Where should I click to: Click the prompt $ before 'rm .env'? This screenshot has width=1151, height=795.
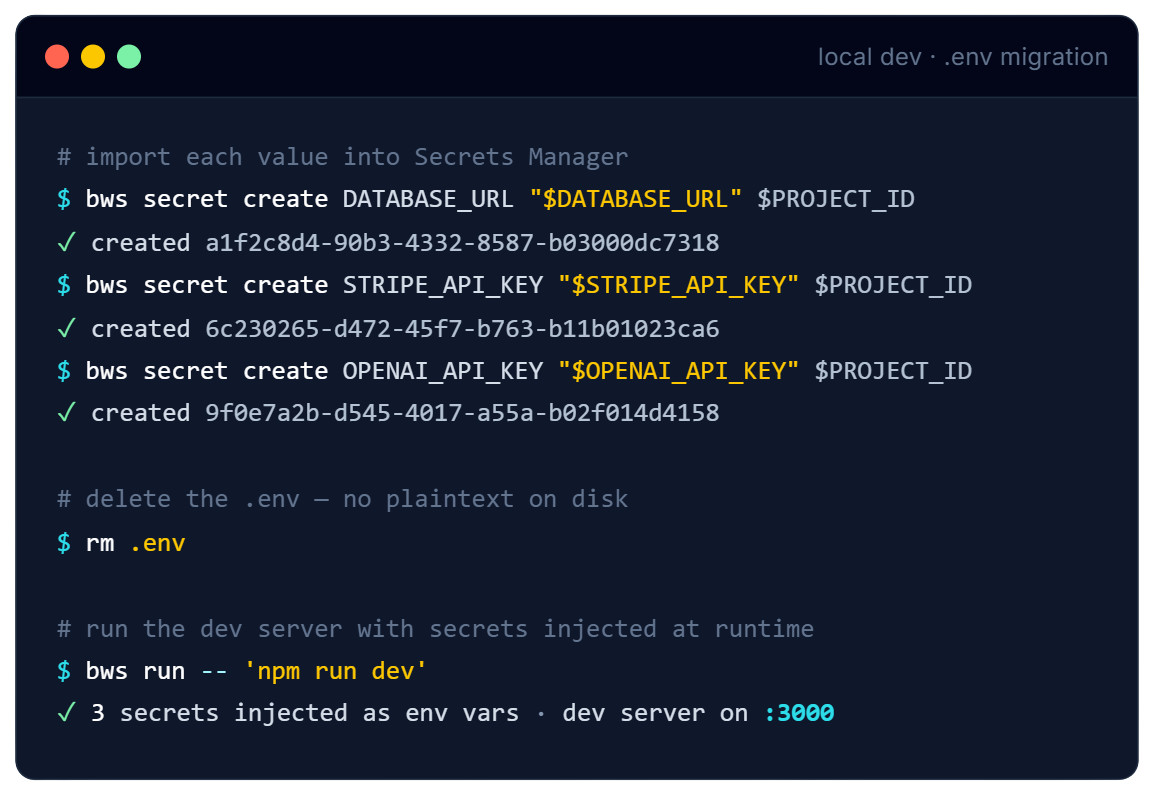tap(64, 543)
